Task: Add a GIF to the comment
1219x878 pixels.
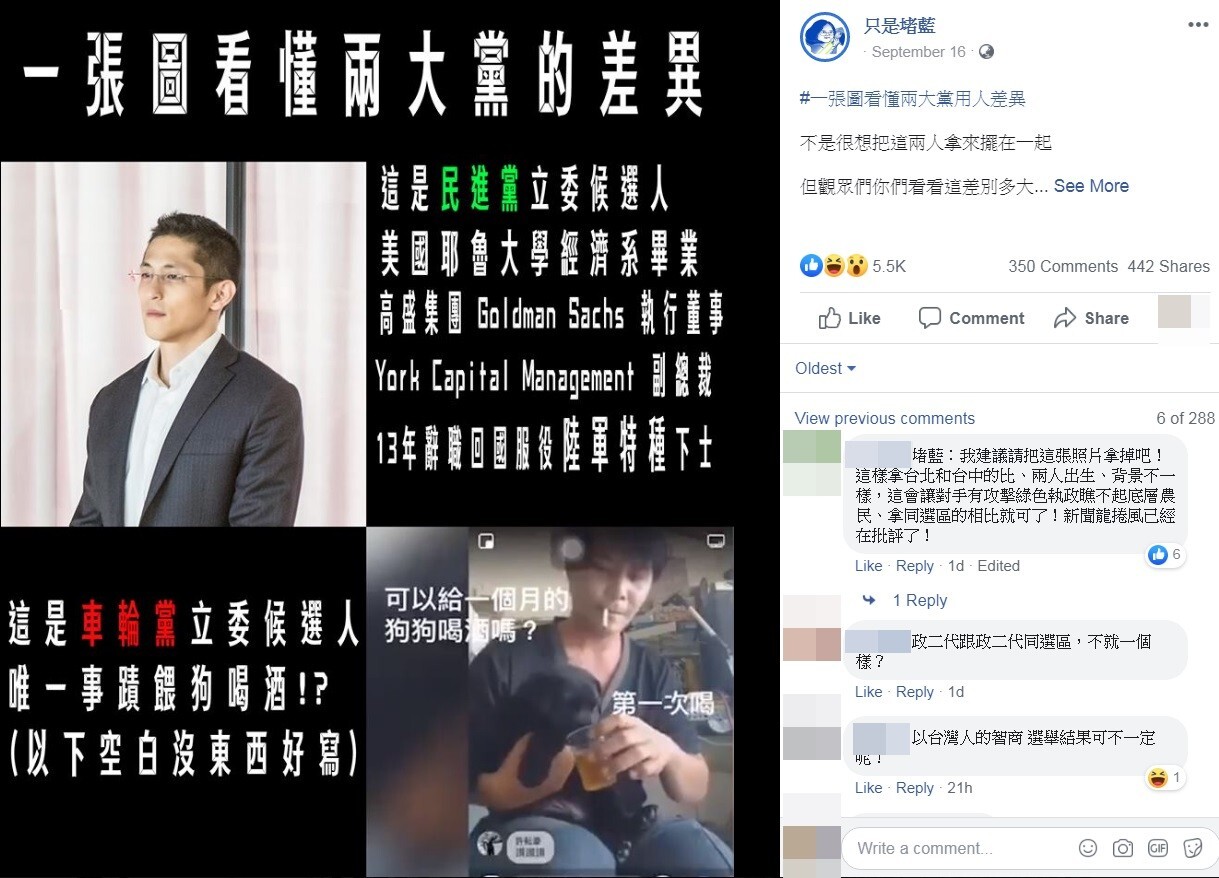Action: [x=1158, y=848]
